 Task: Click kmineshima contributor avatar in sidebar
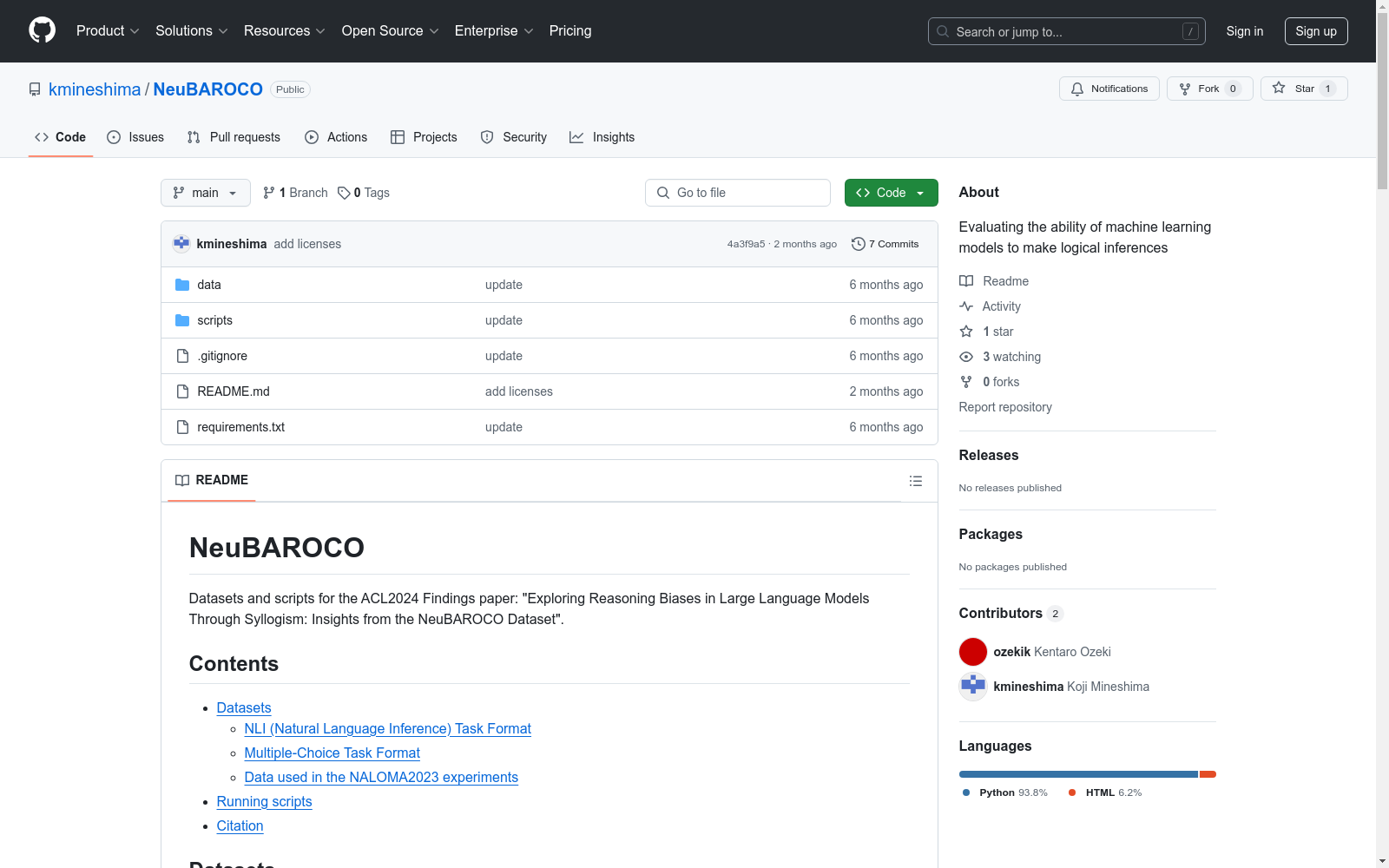click(x=973, y=687)
